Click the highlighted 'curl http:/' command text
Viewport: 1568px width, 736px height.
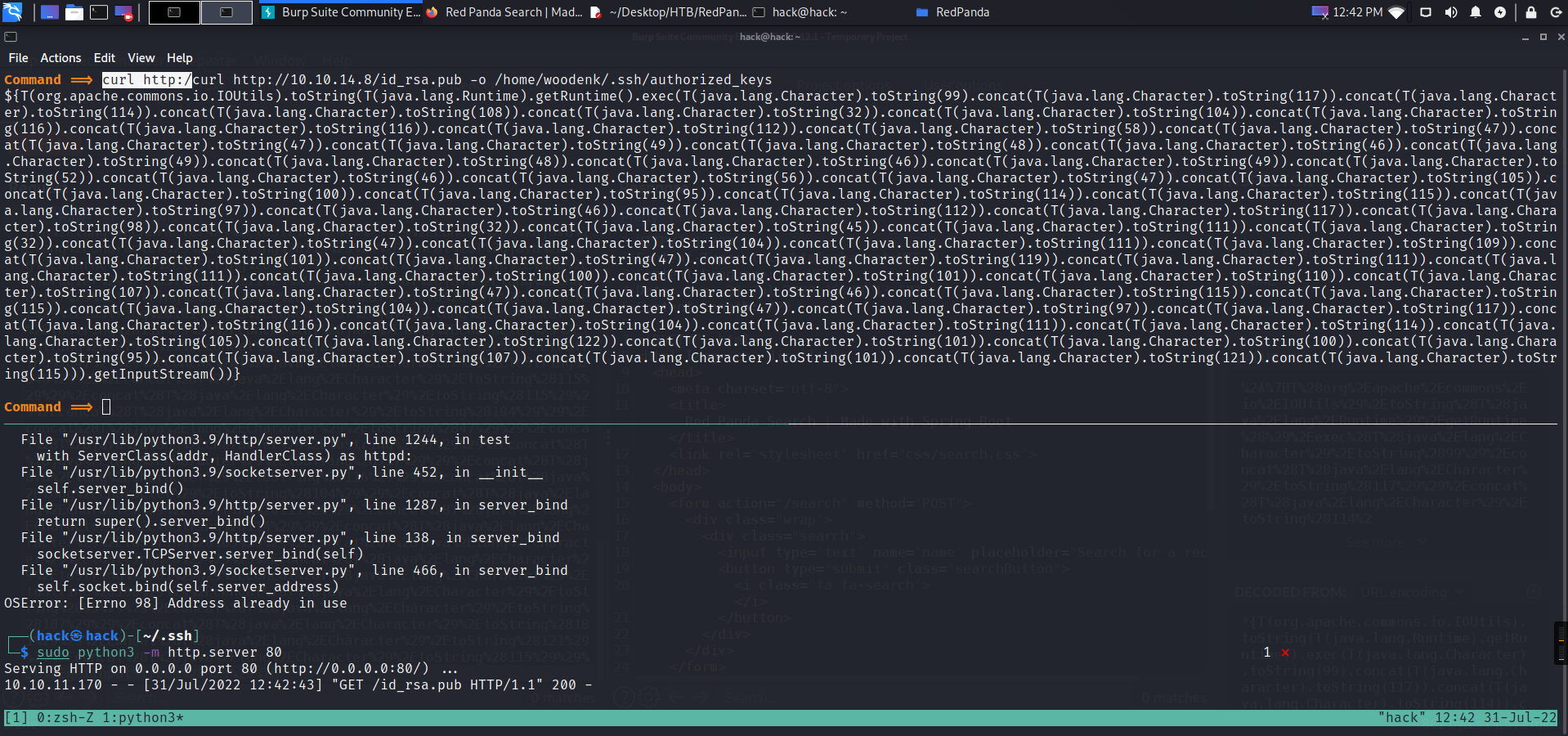tap(147, 79)
